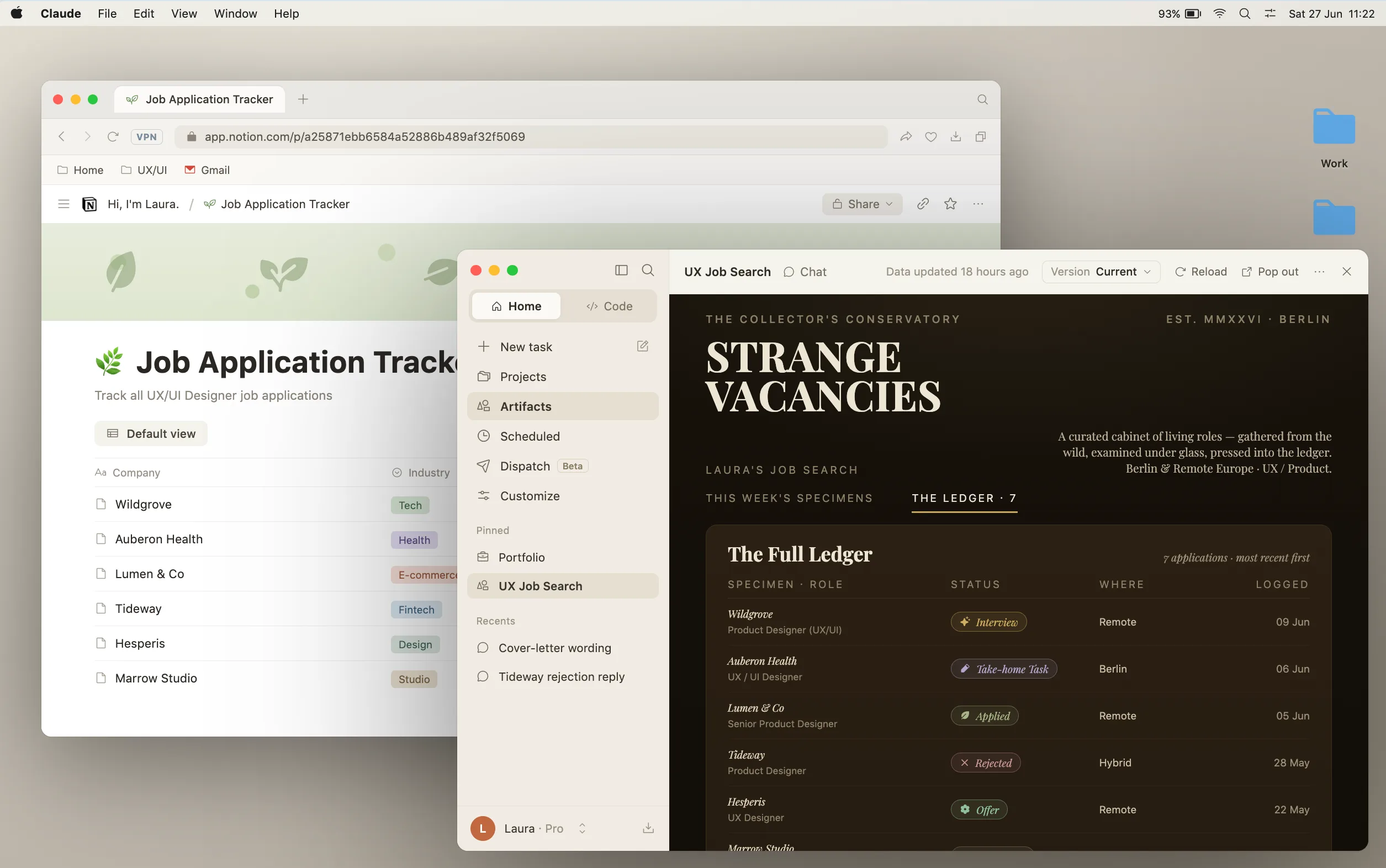Screen dimensions: 1386x868
Task: Toggle the Claude sidebar panel icon
Action: click(x=621, y=271)
